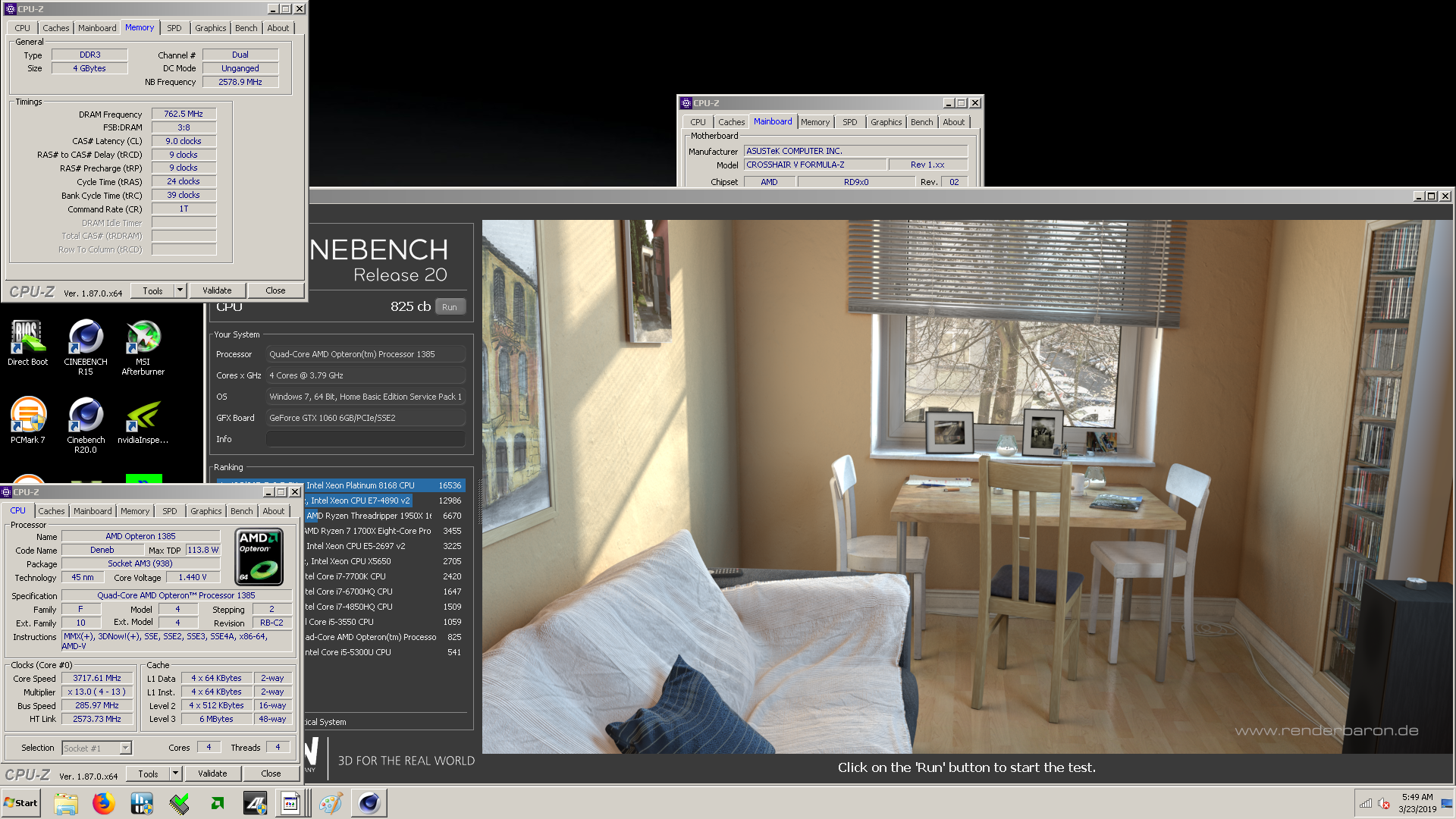Open nvidiaInspector desktop shortcut
The image size is (1456, 819).
click(x=143, y=421)
